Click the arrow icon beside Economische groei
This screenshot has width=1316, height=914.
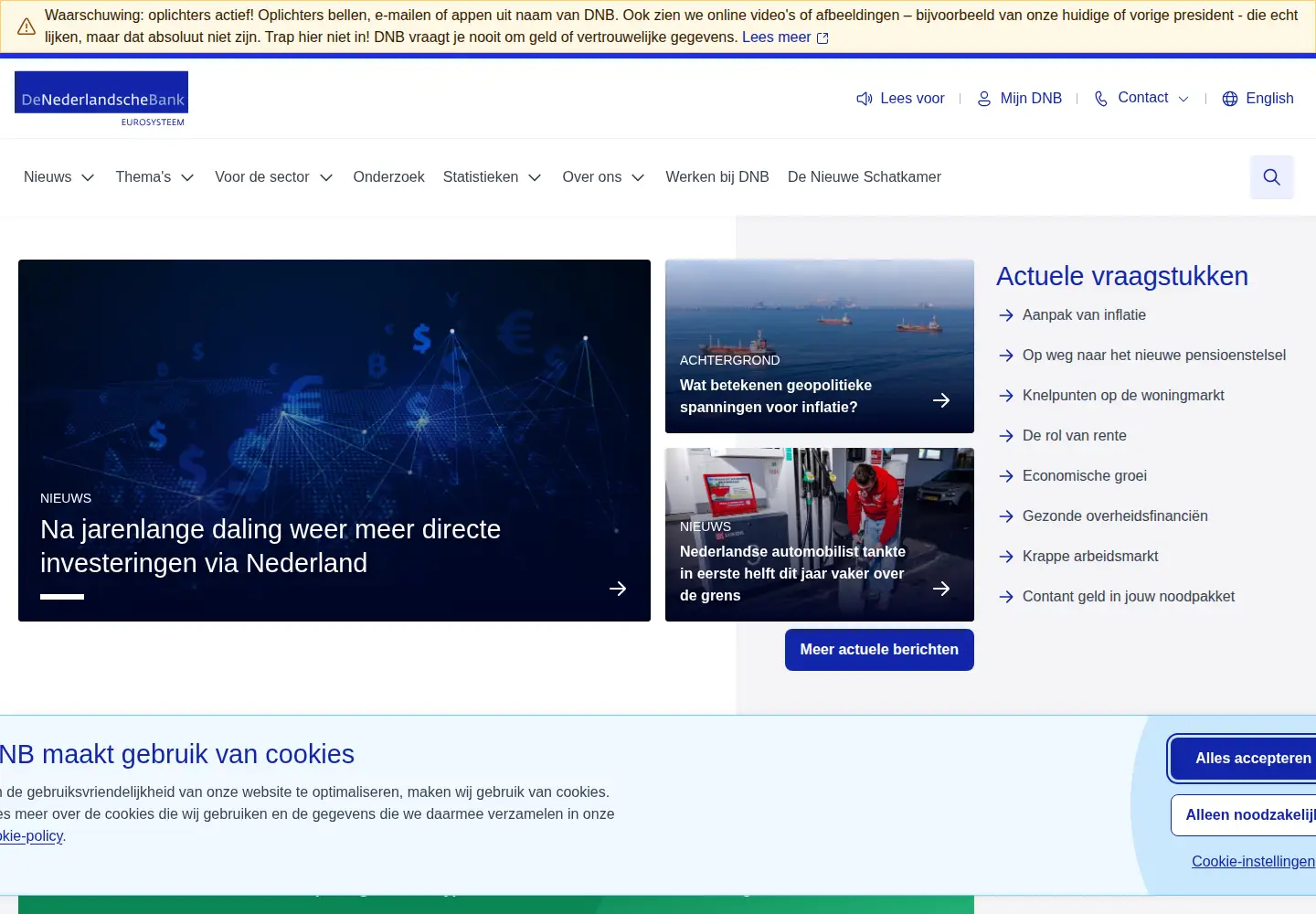[1006, 476]
